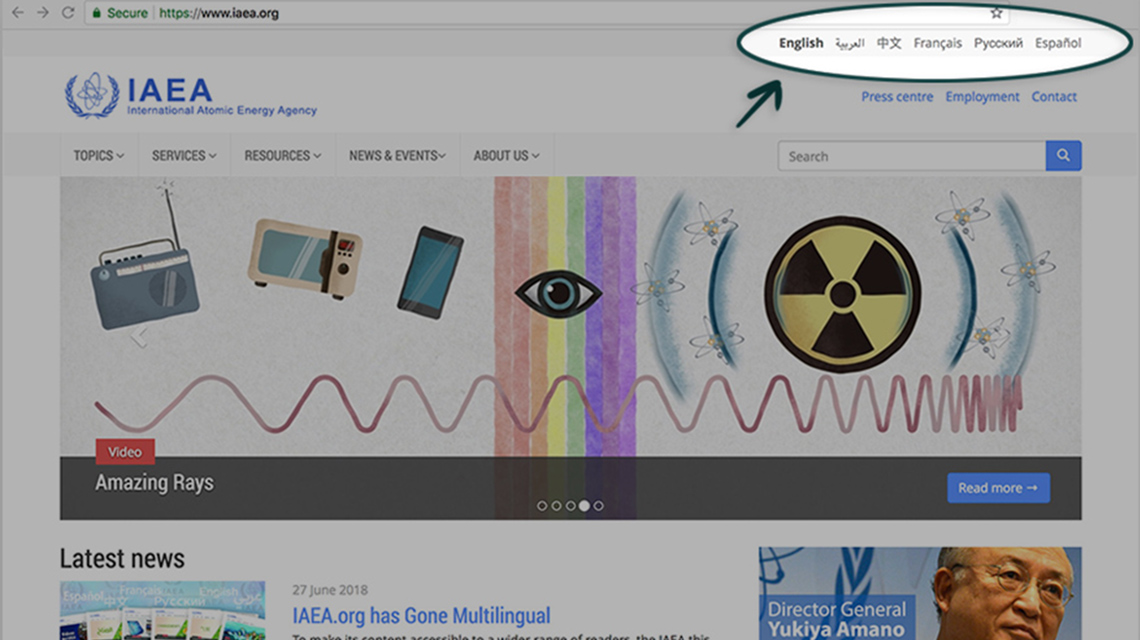
Task: Open the TOPICS dropdown menu
Action: (97, 156)
